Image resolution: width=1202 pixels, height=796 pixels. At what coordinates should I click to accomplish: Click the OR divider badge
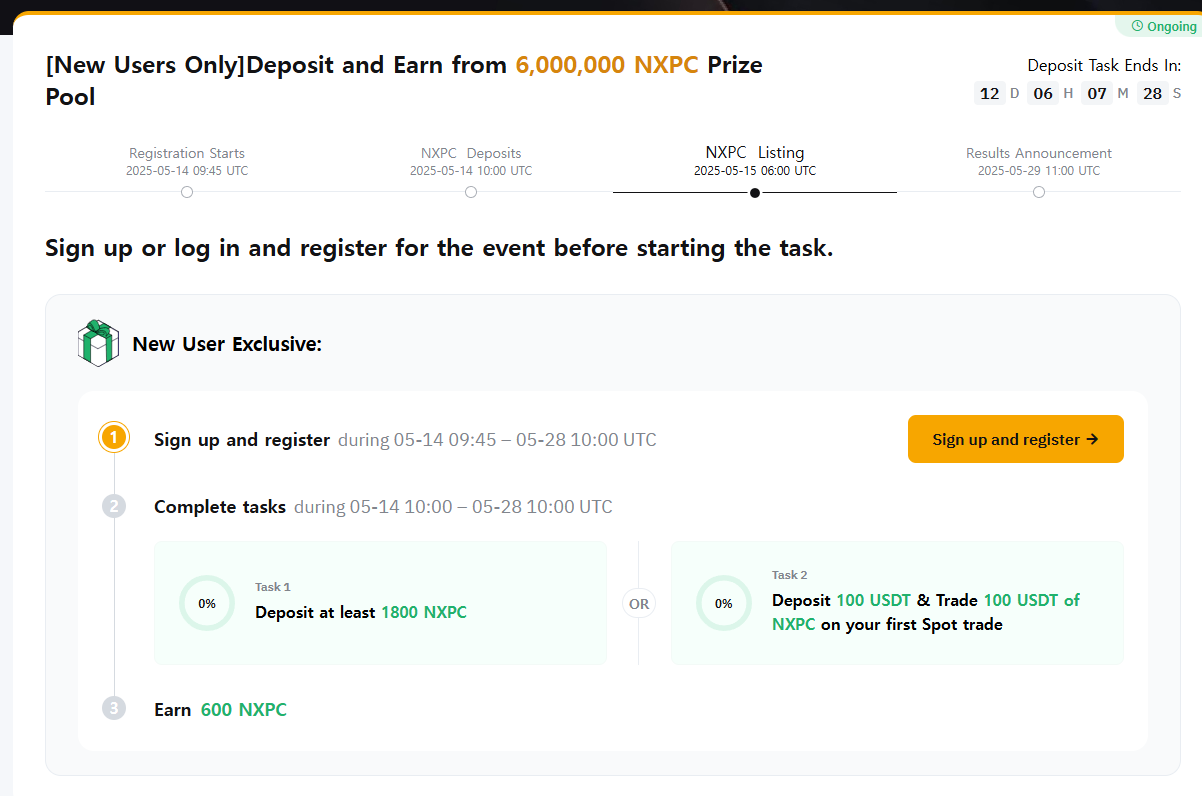639,604
